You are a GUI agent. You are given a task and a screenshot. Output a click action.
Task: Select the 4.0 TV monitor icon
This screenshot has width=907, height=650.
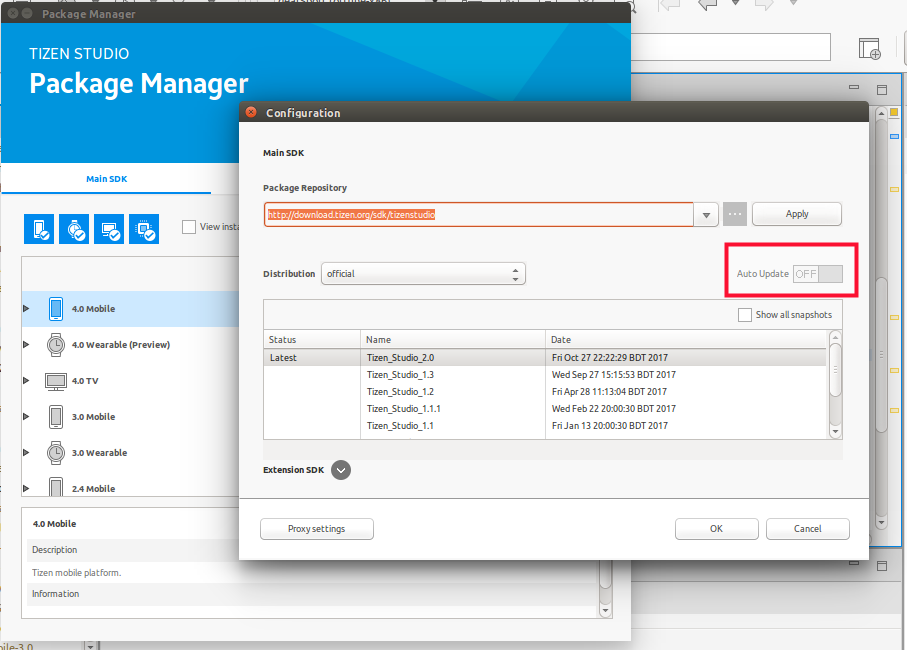click(x=55, y=381)
